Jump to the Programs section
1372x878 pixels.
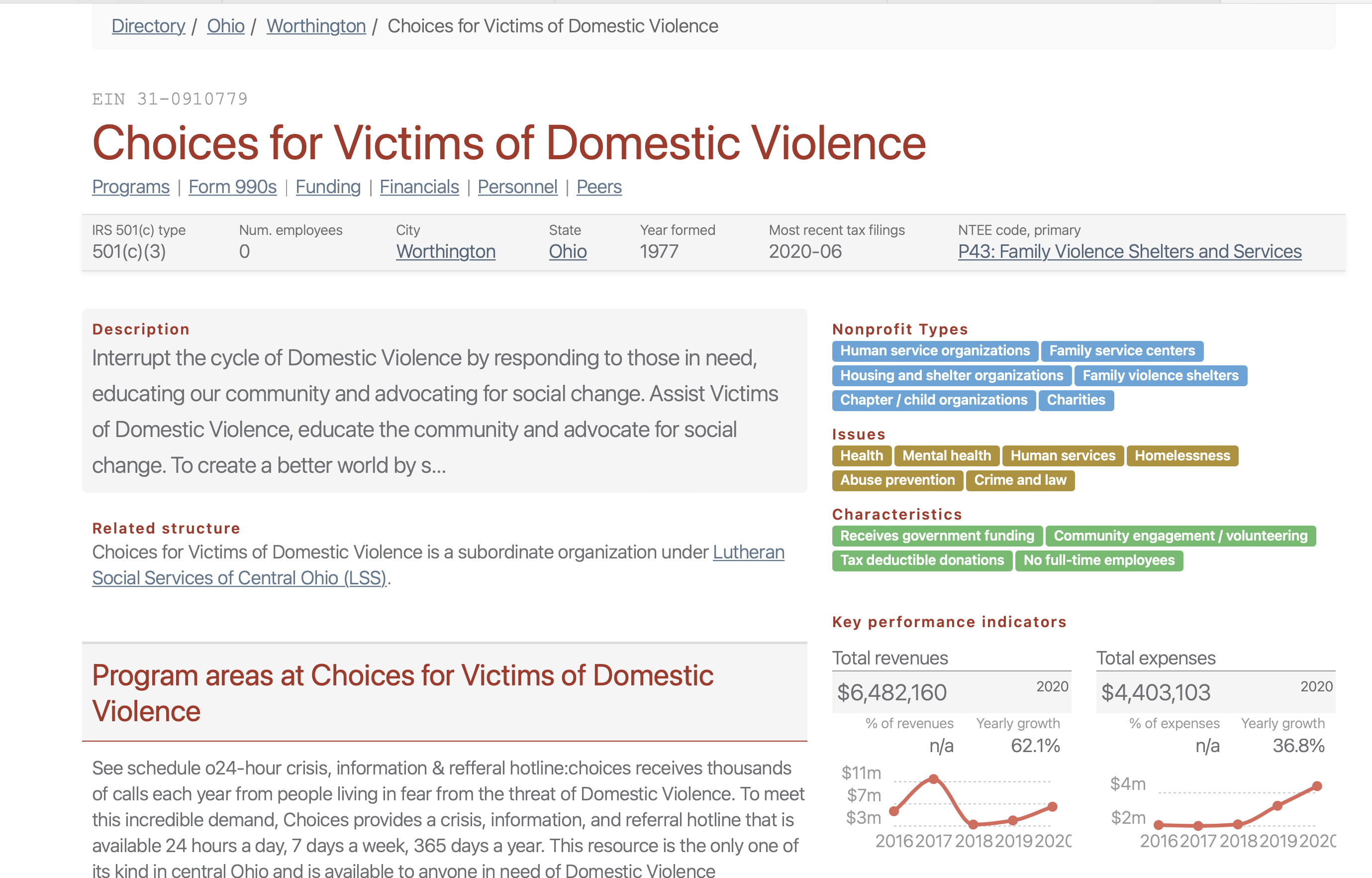(x=130, y=187)
